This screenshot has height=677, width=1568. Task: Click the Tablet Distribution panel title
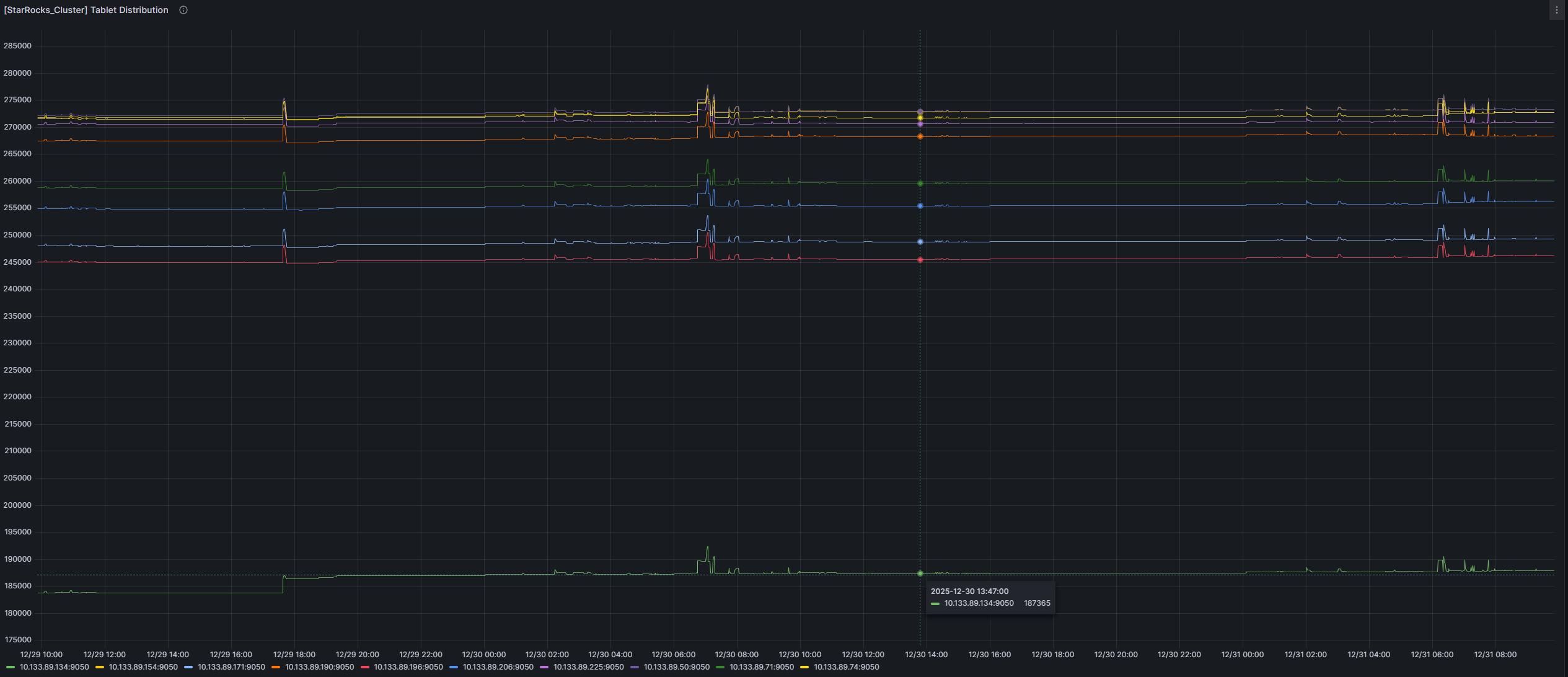pos(86,10)
